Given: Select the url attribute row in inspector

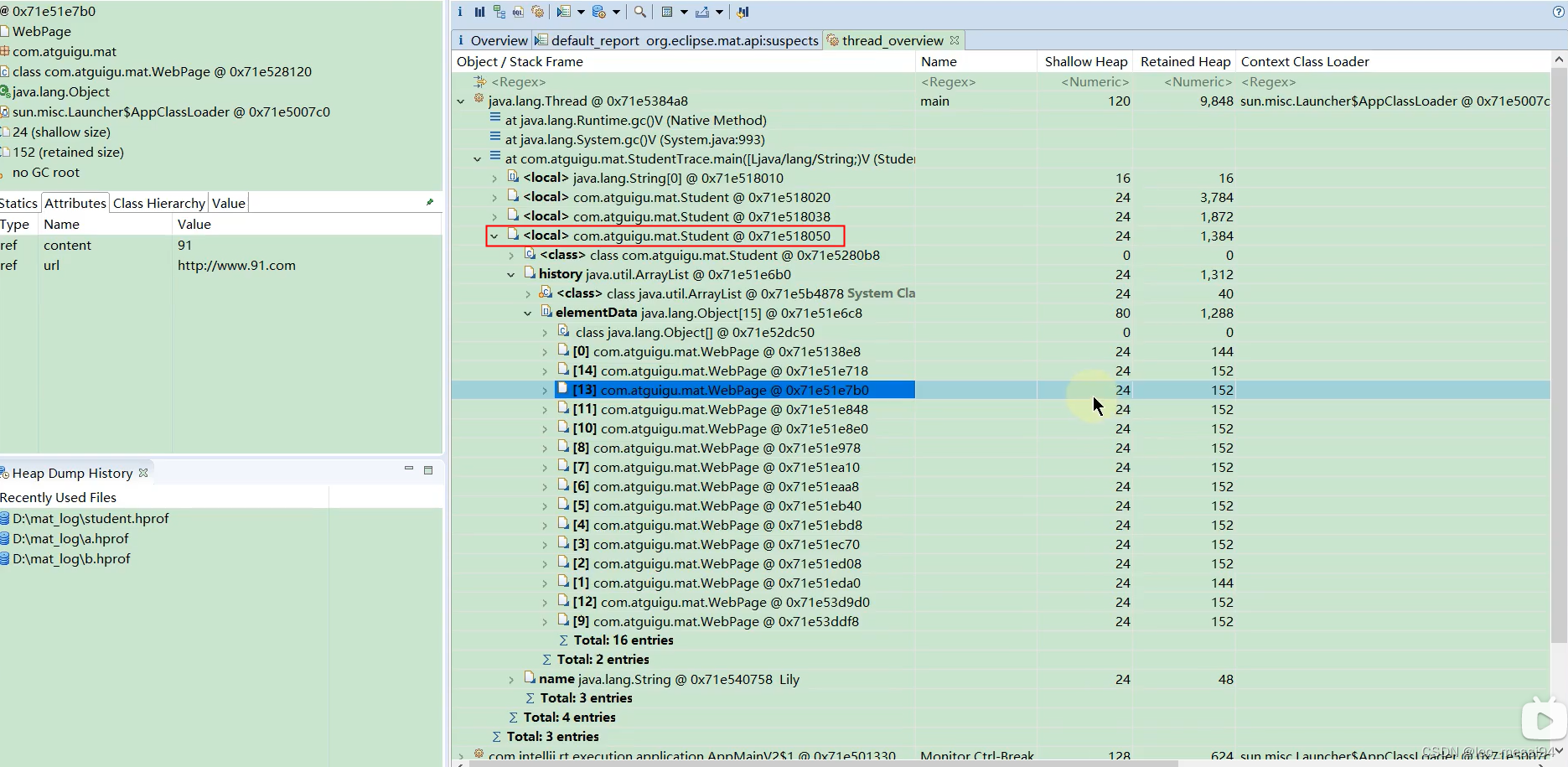Looking at the screenshot, I should pyautogui.click(x=220, y=266).
